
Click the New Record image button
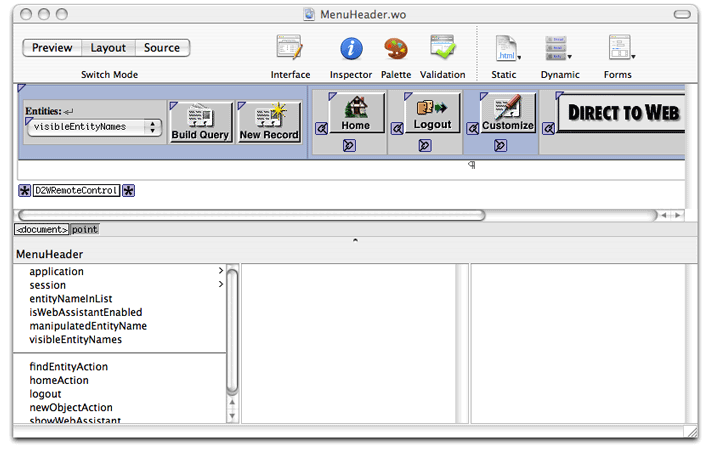tap(269, 122)
